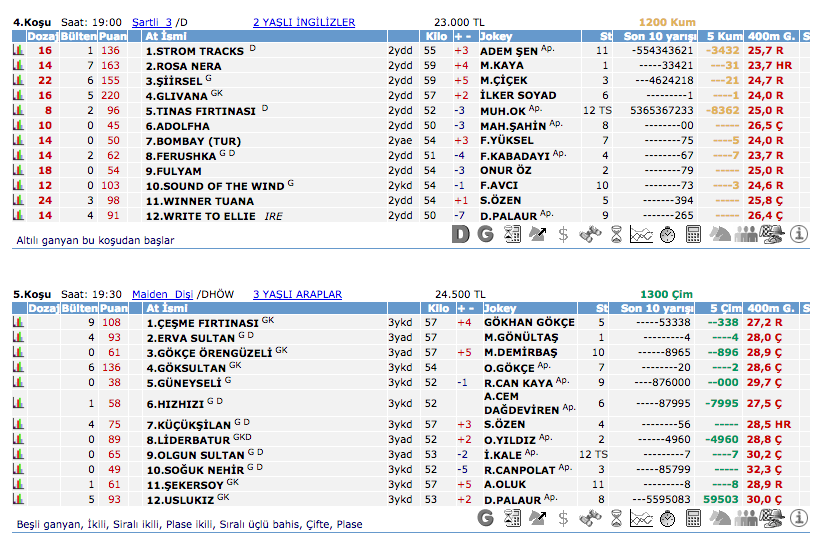Open the line chart icon for race 5
Viewport: 827px width, 546px height.
pyautogui.click(x=642, y=518)
